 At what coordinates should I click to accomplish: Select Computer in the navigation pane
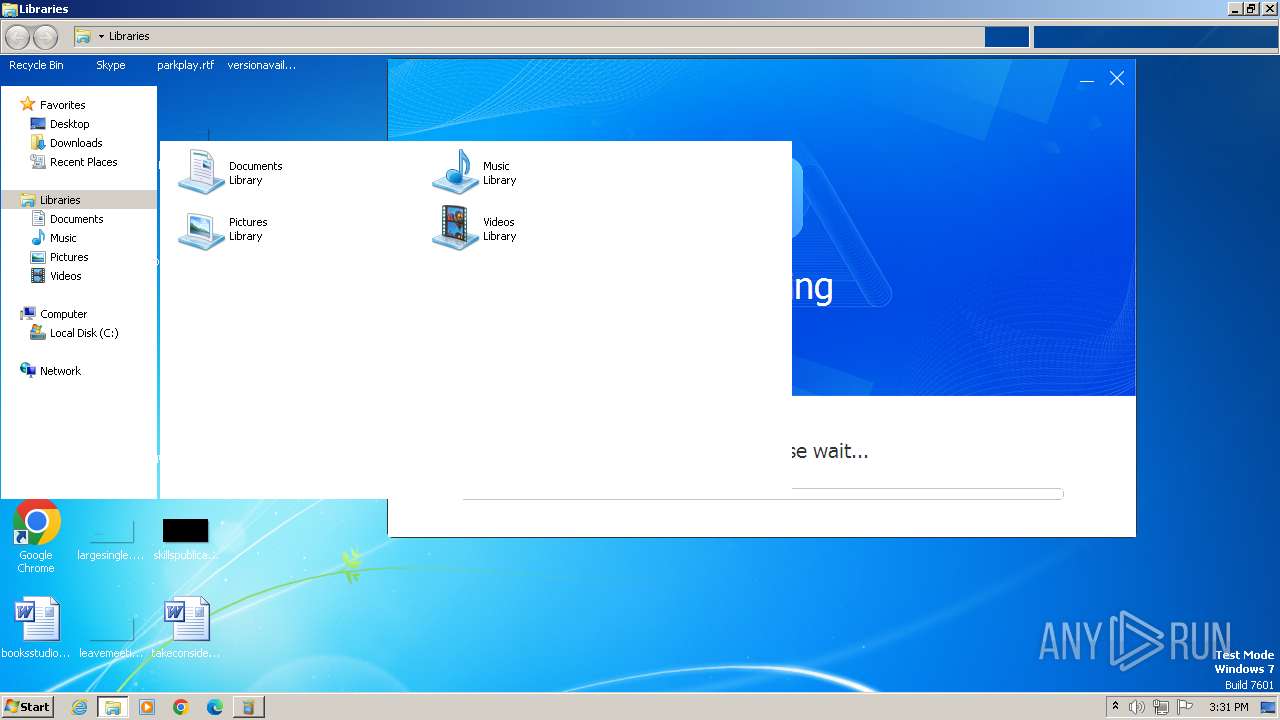pos(63,314)
